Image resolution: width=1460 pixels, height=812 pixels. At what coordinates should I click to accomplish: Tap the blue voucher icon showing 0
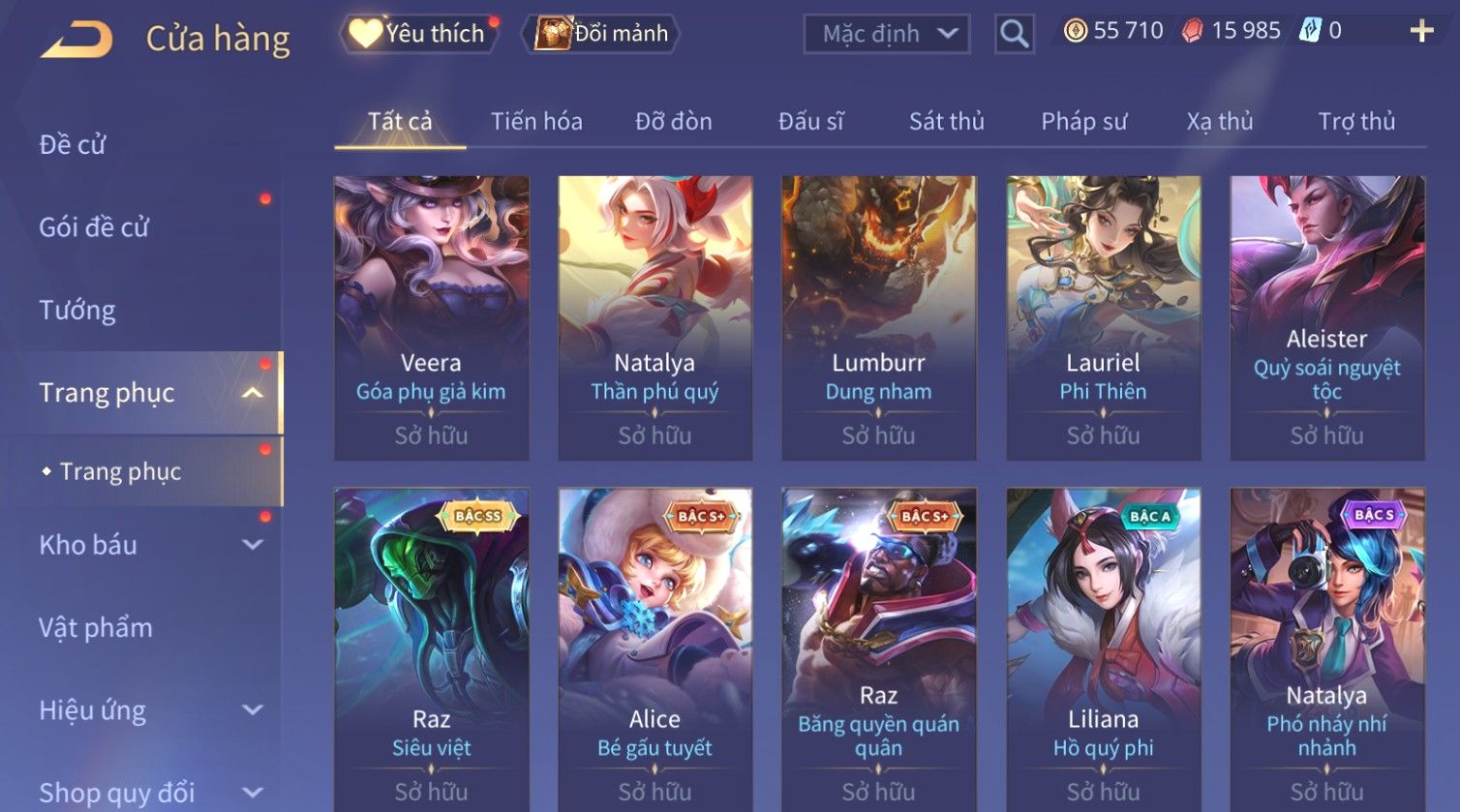click(x=1309, y=31)
